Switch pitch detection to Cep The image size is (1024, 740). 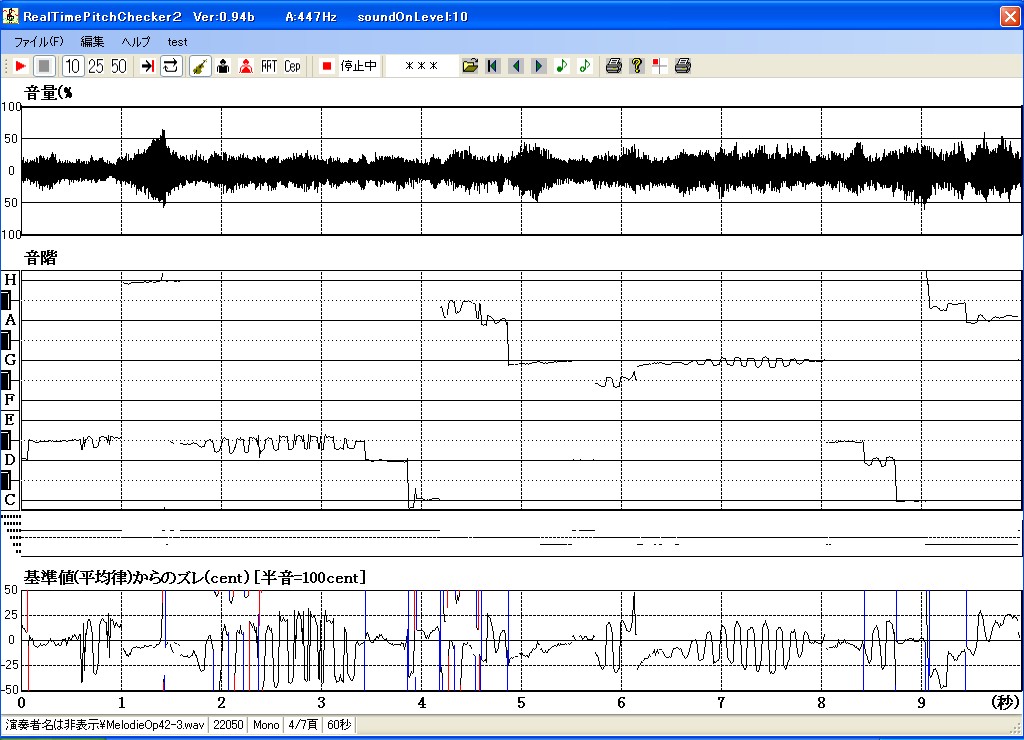(x=292, y=66)
